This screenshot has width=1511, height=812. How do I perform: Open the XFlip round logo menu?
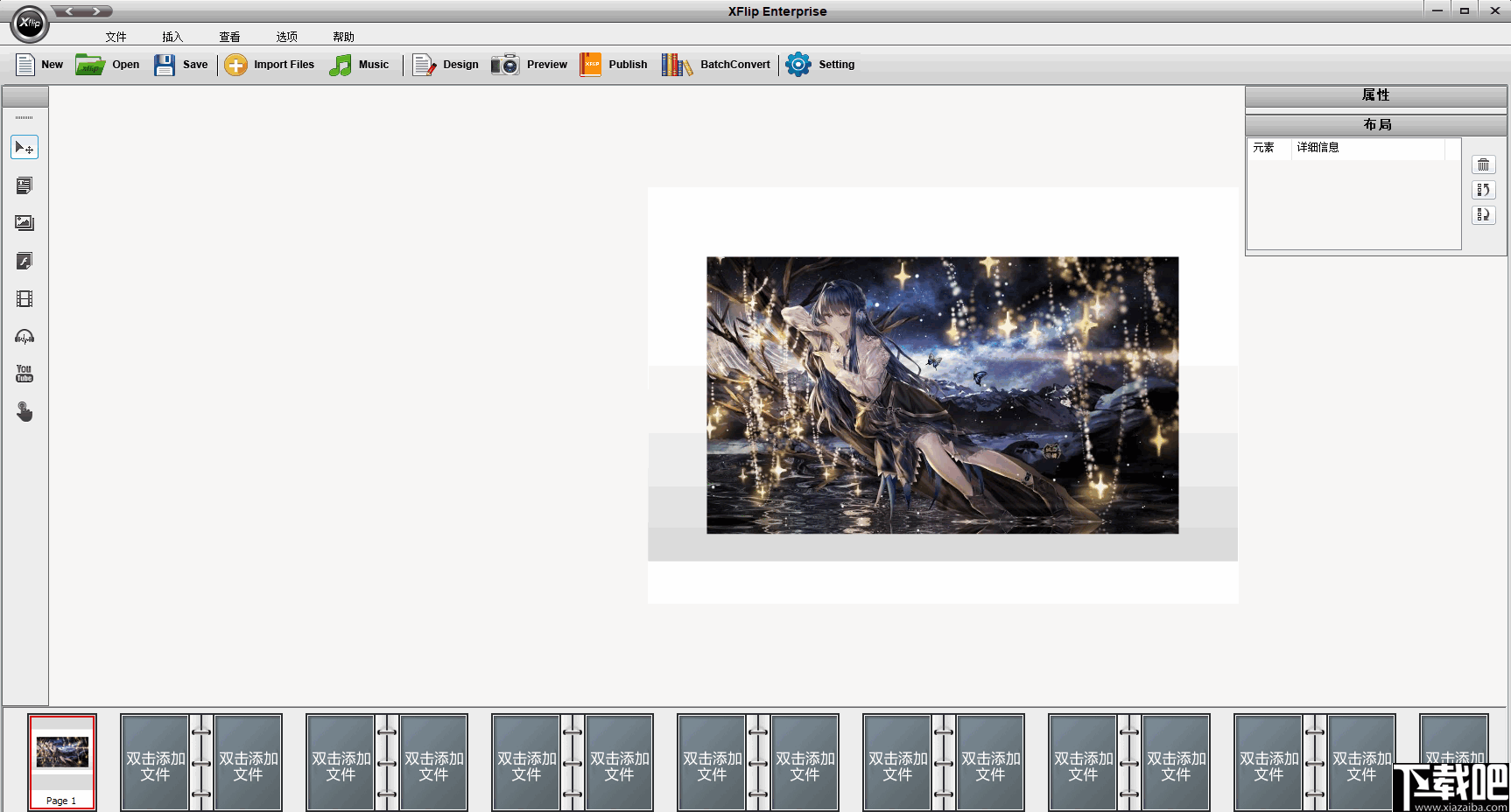30,24
